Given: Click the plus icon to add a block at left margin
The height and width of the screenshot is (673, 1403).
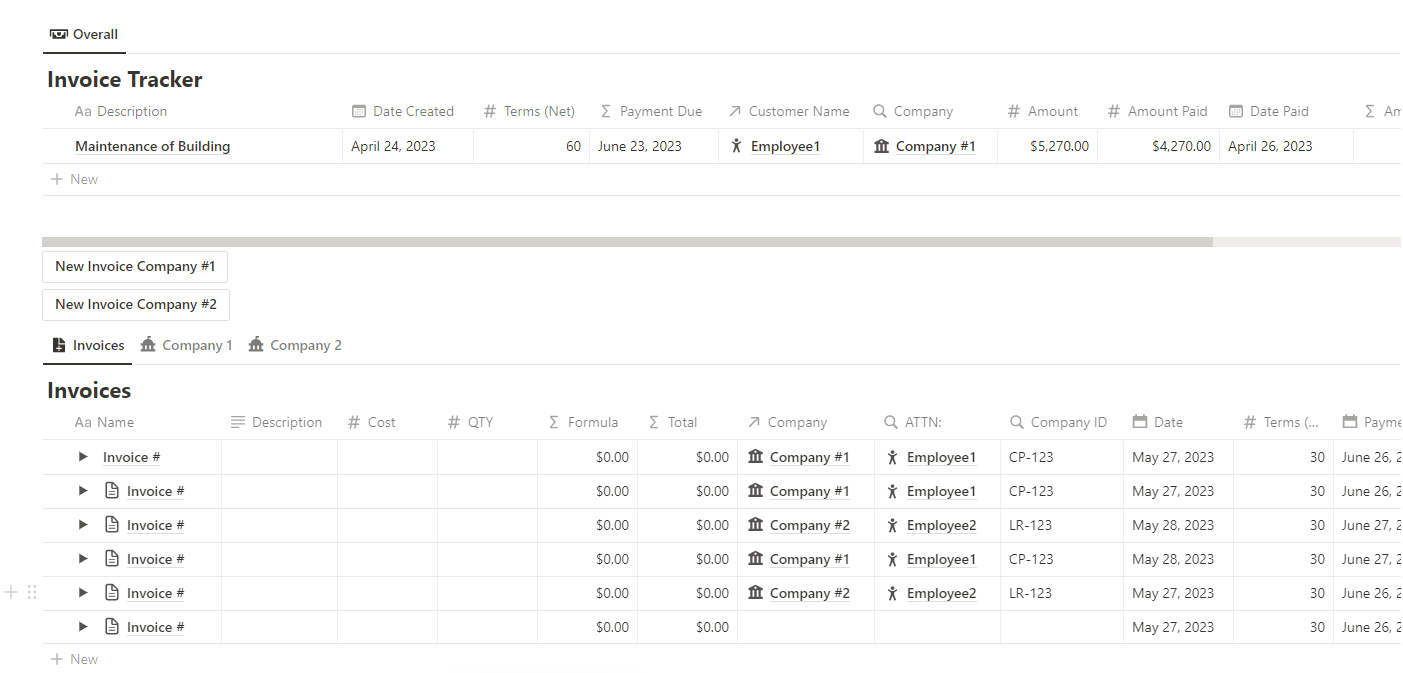Looking at the screenshot, I should coord(11,592).
